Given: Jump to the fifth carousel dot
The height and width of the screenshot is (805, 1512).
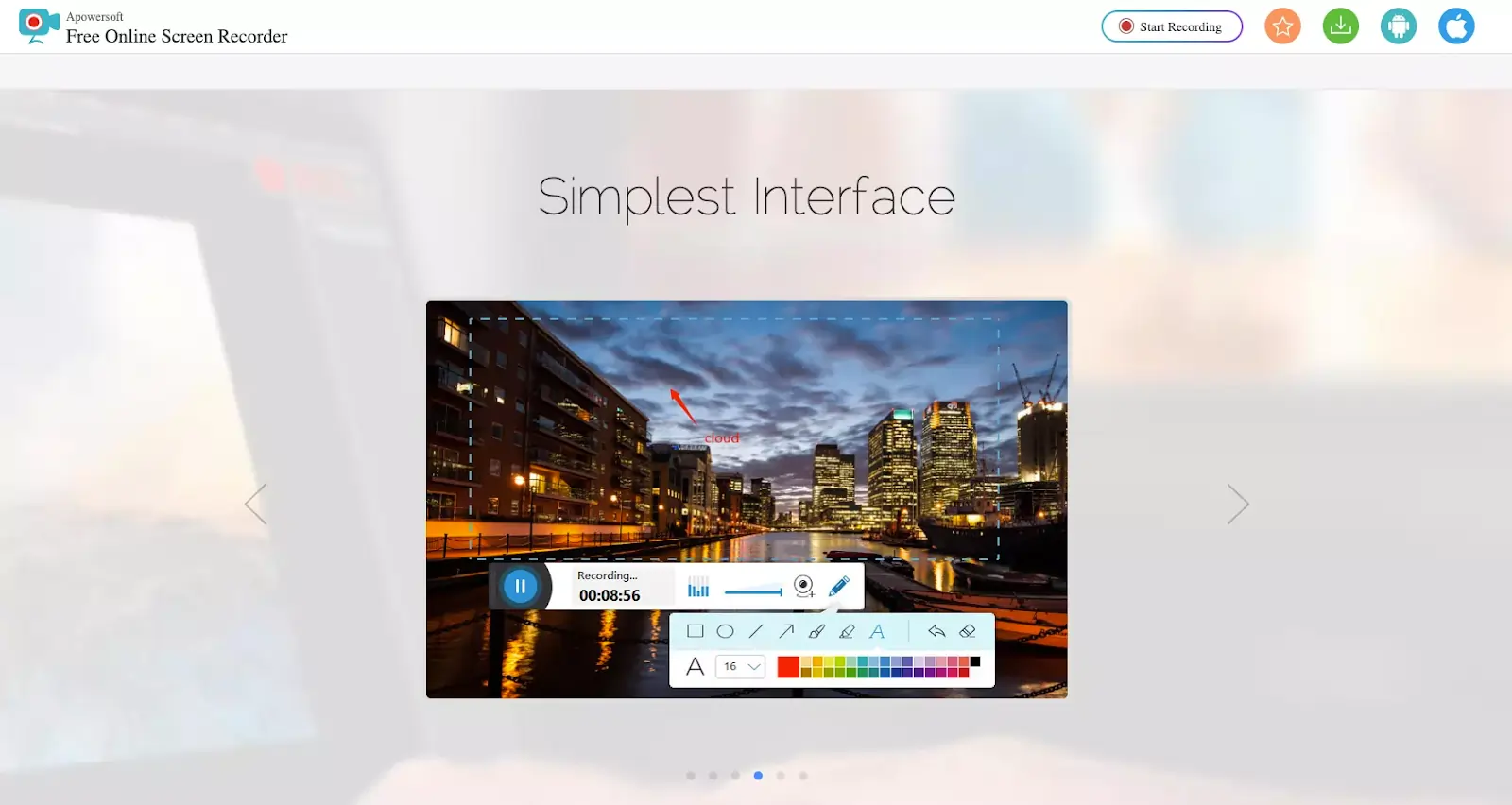Looking at the screenshot, I should [781, 776].
